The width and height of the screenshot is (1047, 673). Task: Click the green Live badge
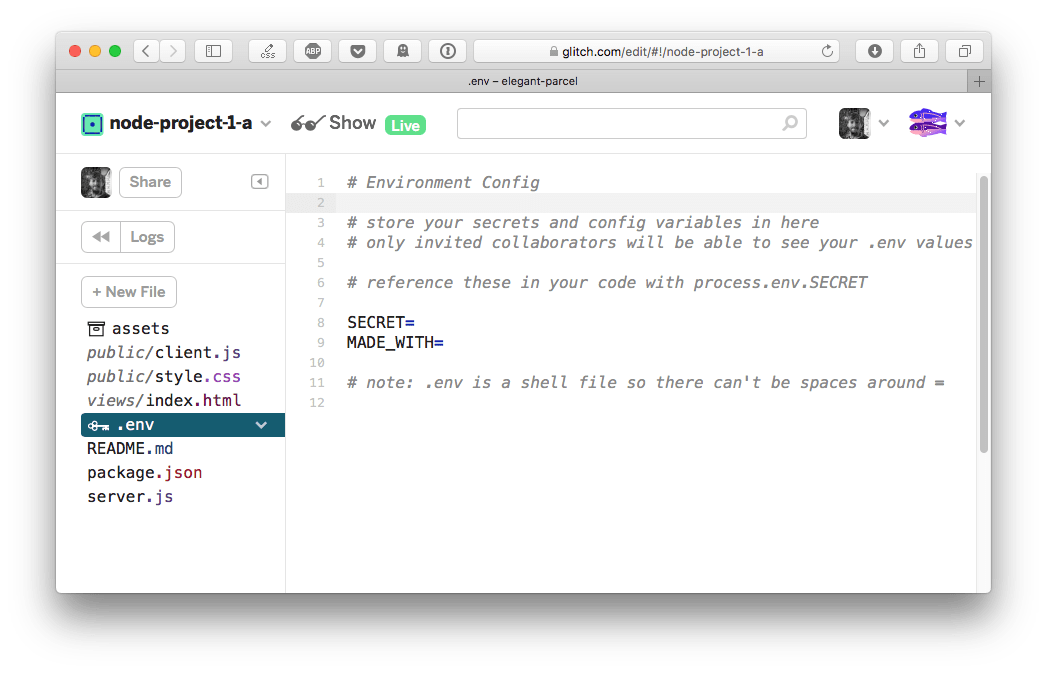[x=405, y=125]
